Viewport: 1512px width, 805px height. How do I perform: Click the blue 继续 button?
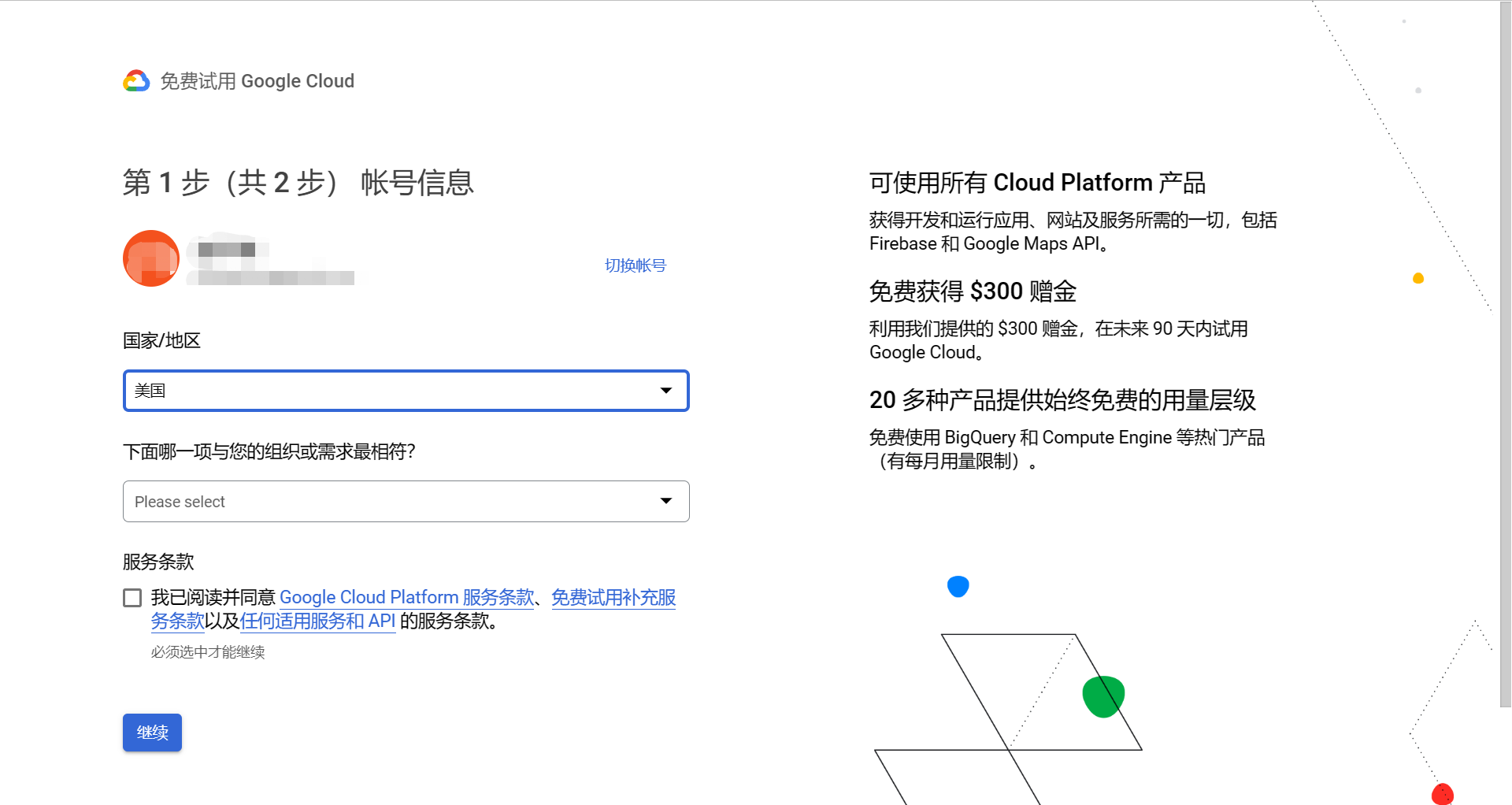point(152,733)
